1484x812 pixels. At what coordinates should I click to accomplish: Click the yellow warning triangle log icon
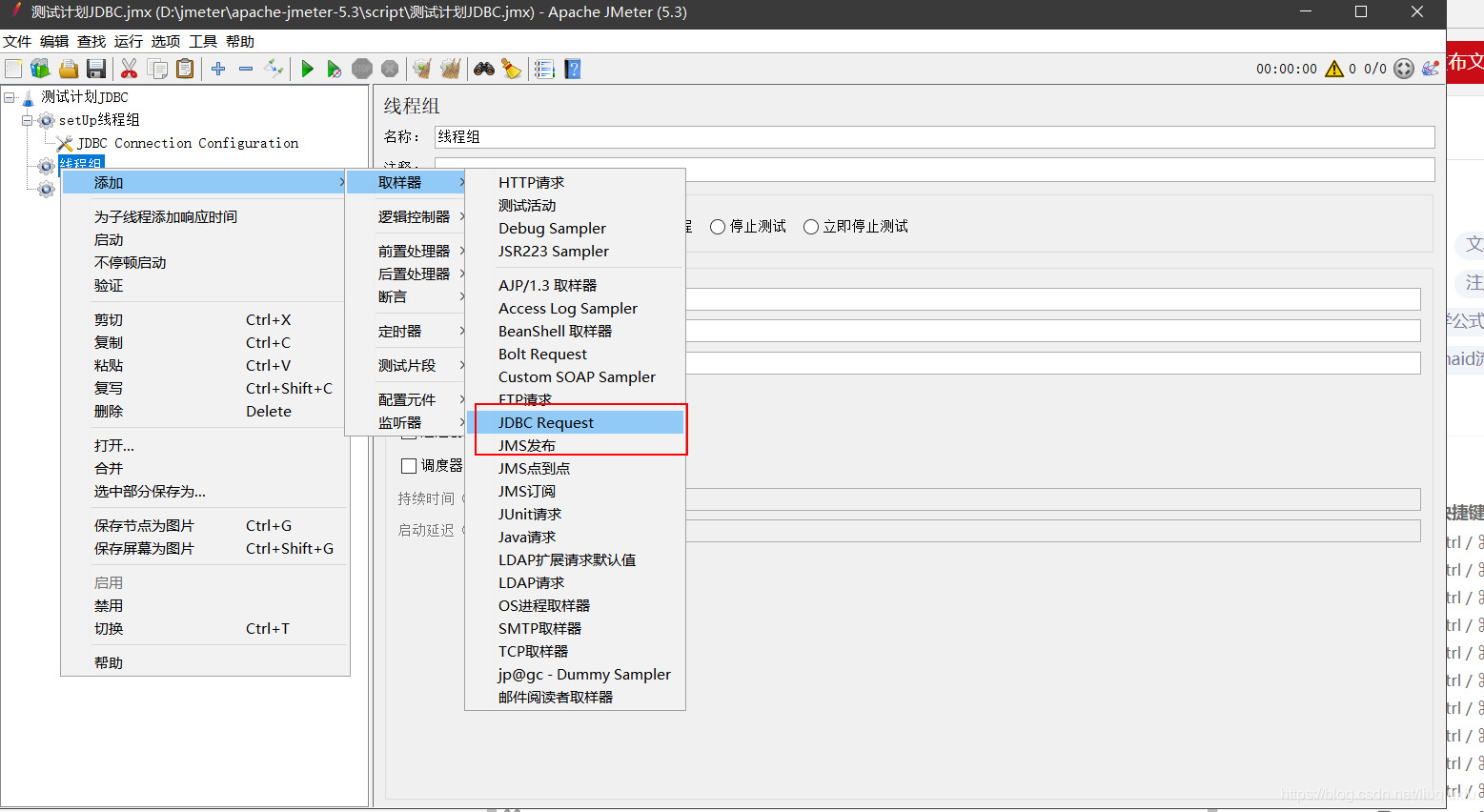1334,69
